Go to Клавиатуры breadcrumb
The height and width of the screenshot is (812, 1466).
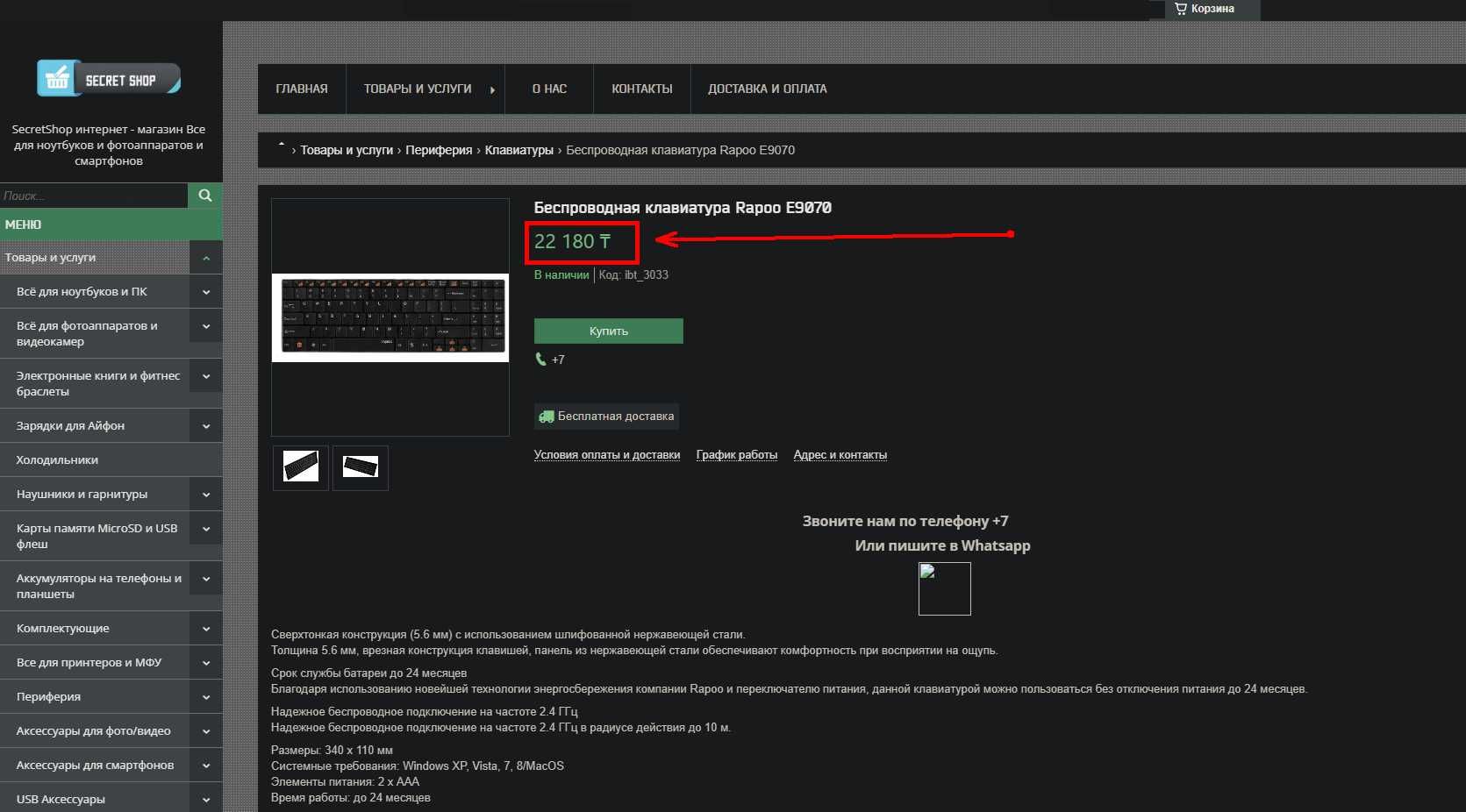click(519, 150)
